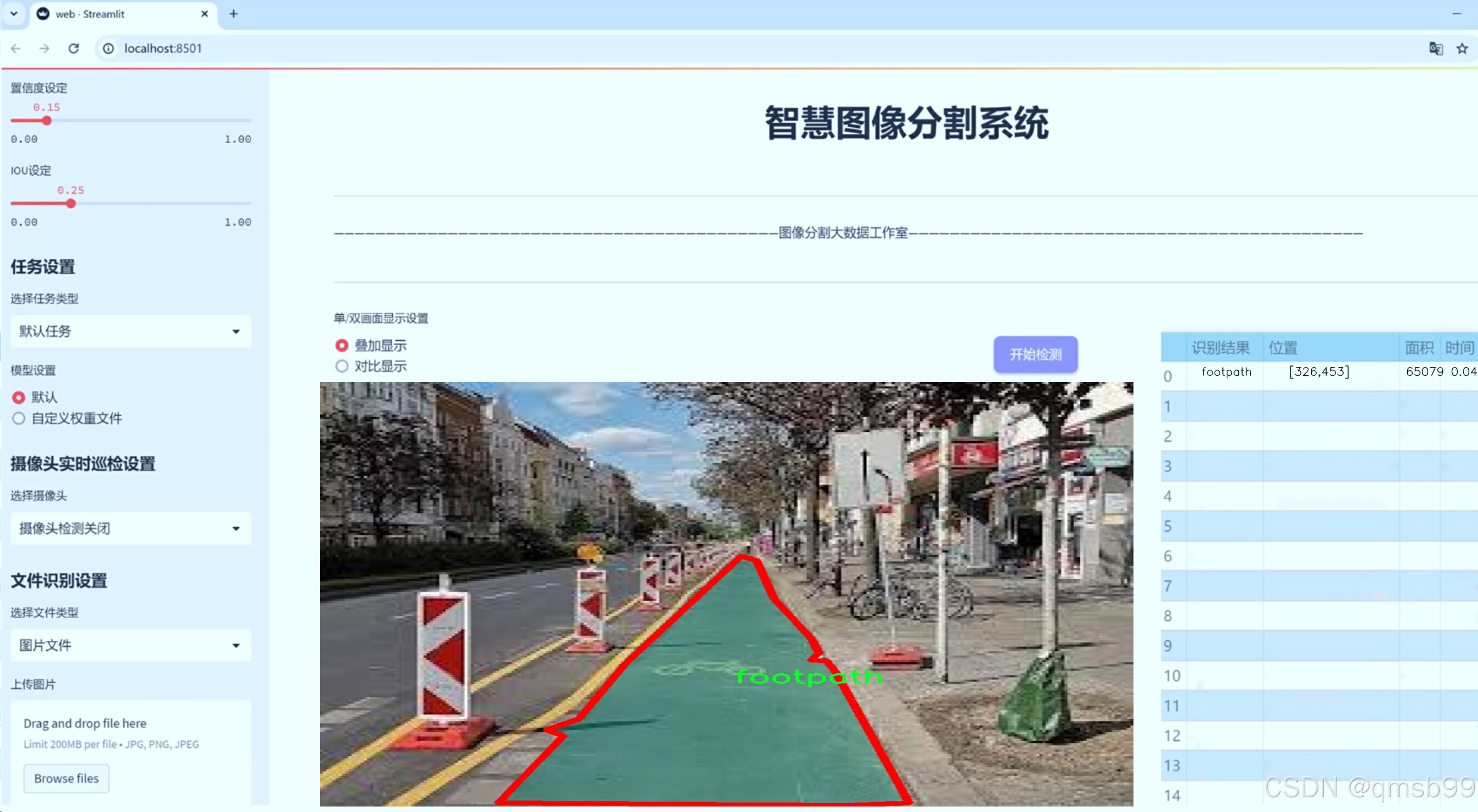Click the browser back arrow
The image size is (1478, 812).
point(16,48)
